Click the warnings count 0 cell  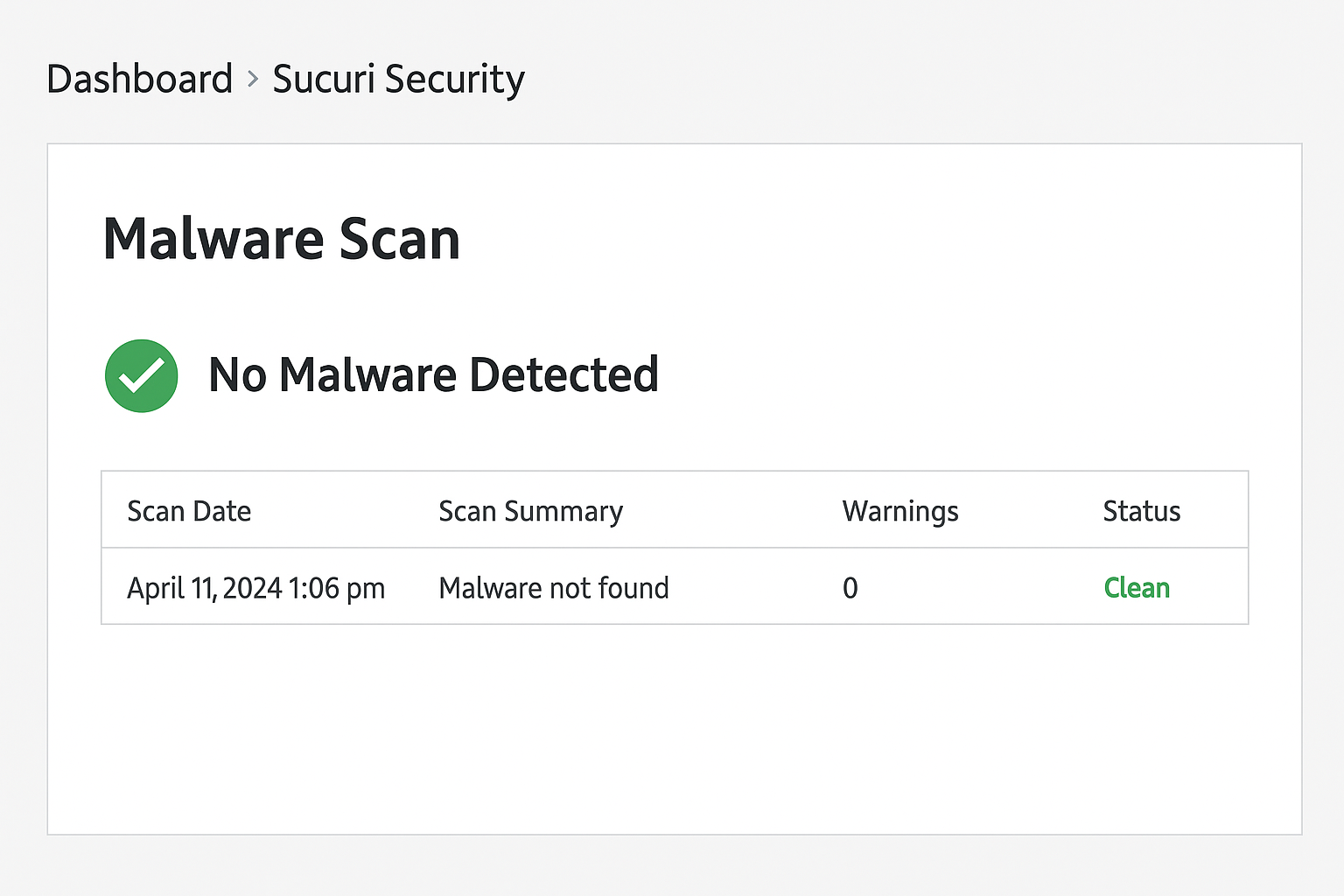(850, 588)
